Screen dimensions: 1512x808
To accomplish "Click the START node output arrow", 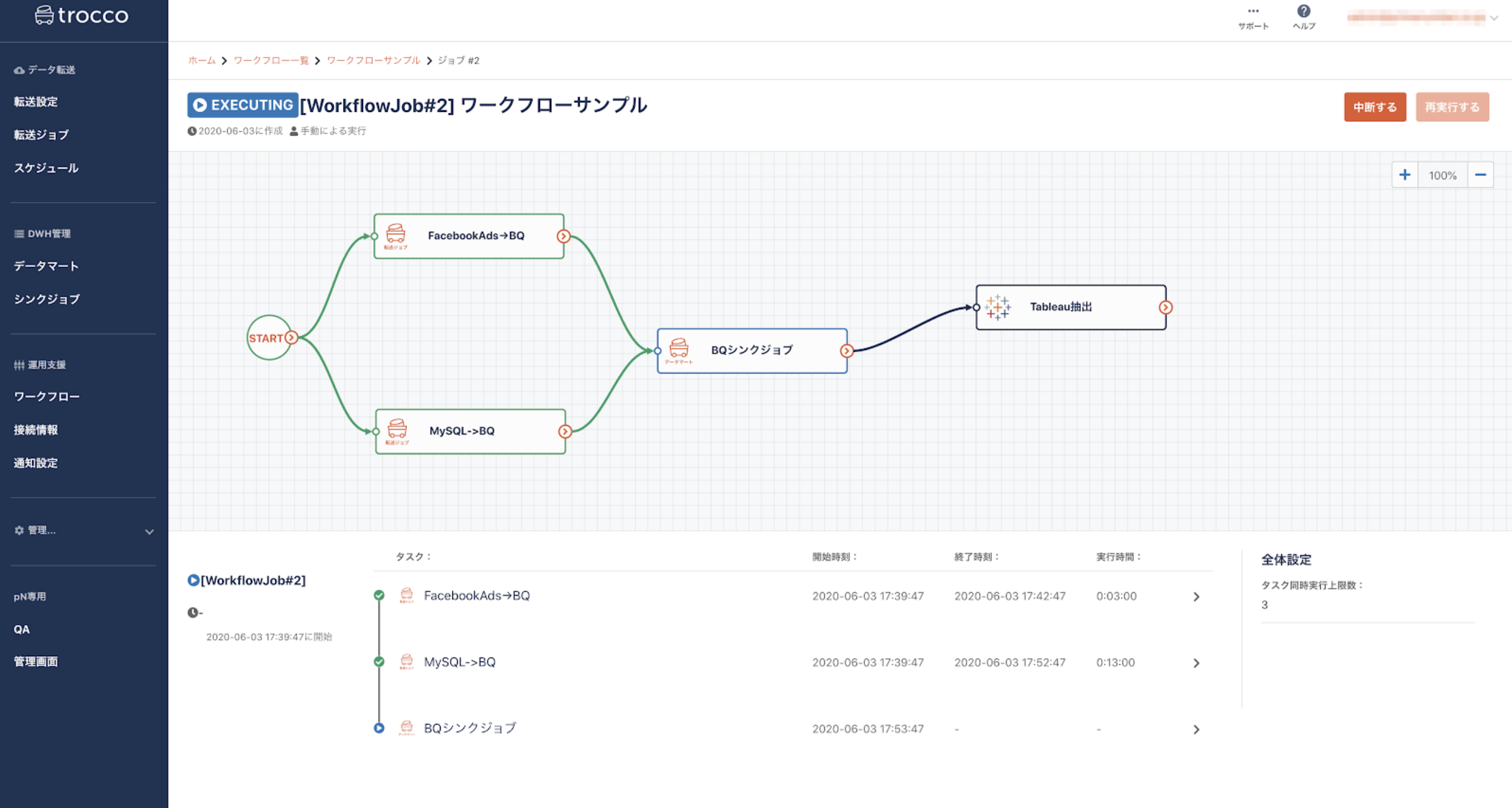I will click(x=291, y=338).
